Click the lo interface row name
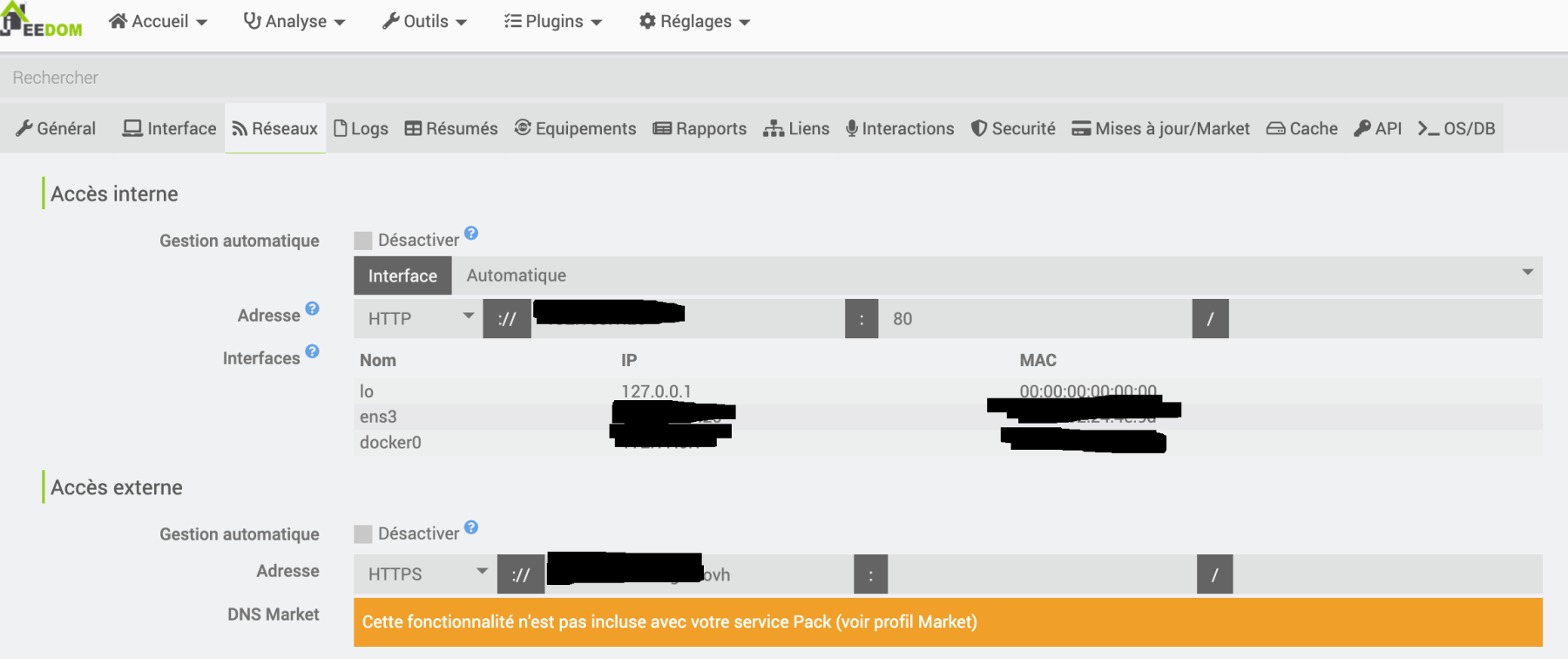Image resolution: width=1568 pixels, height=659 pixels. click(x=367, y=391)
